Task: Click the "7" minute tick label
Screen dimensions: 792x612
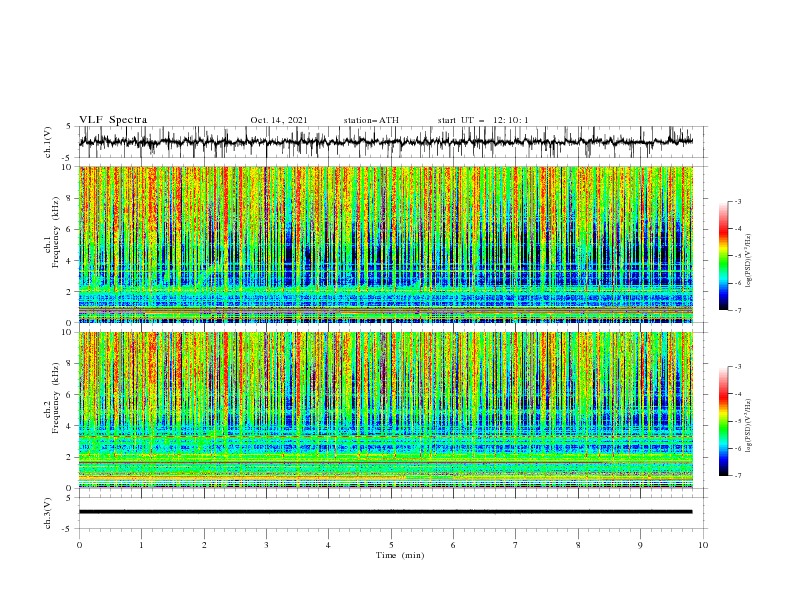Action: click(516, 545)
